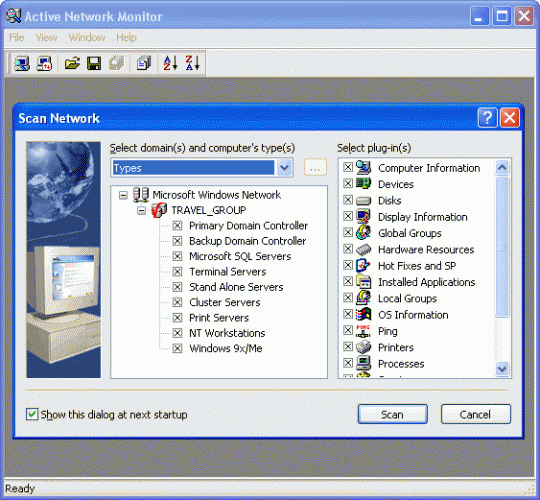
Task: Click the Hardware Resources label
Action: (426, 249)
